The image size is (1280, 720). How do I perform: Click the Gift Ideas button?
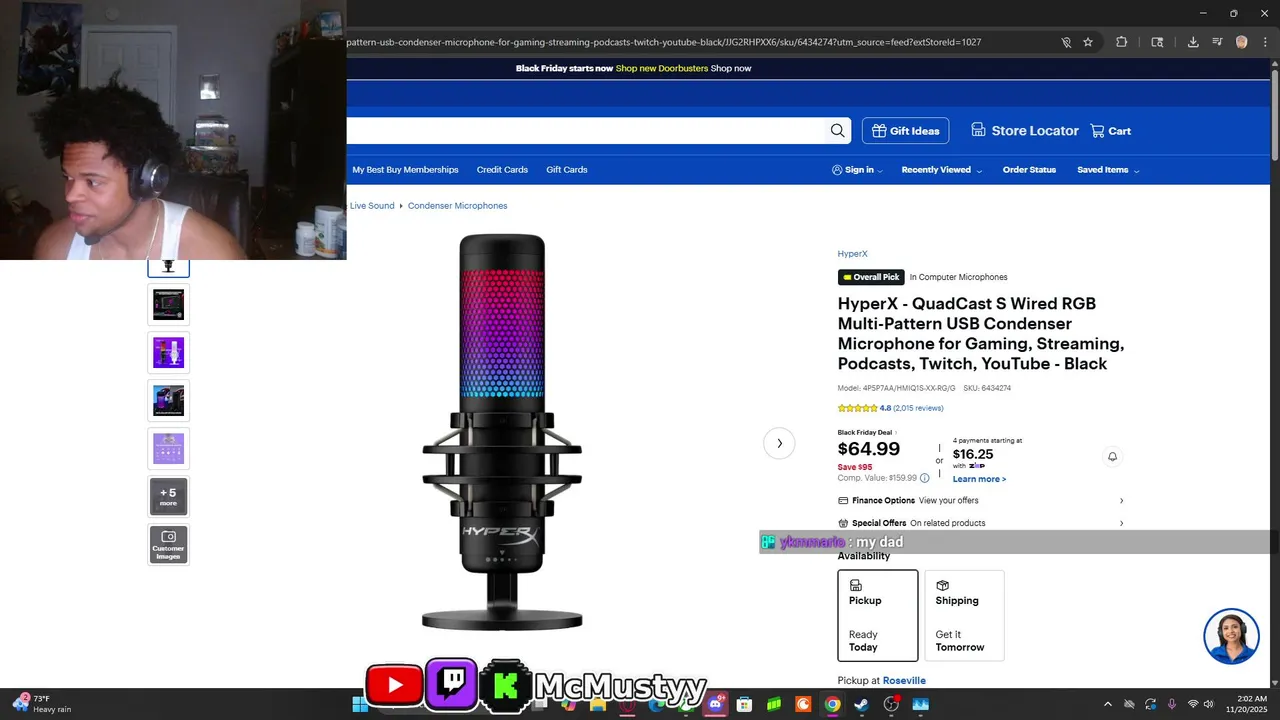(905, 131)
